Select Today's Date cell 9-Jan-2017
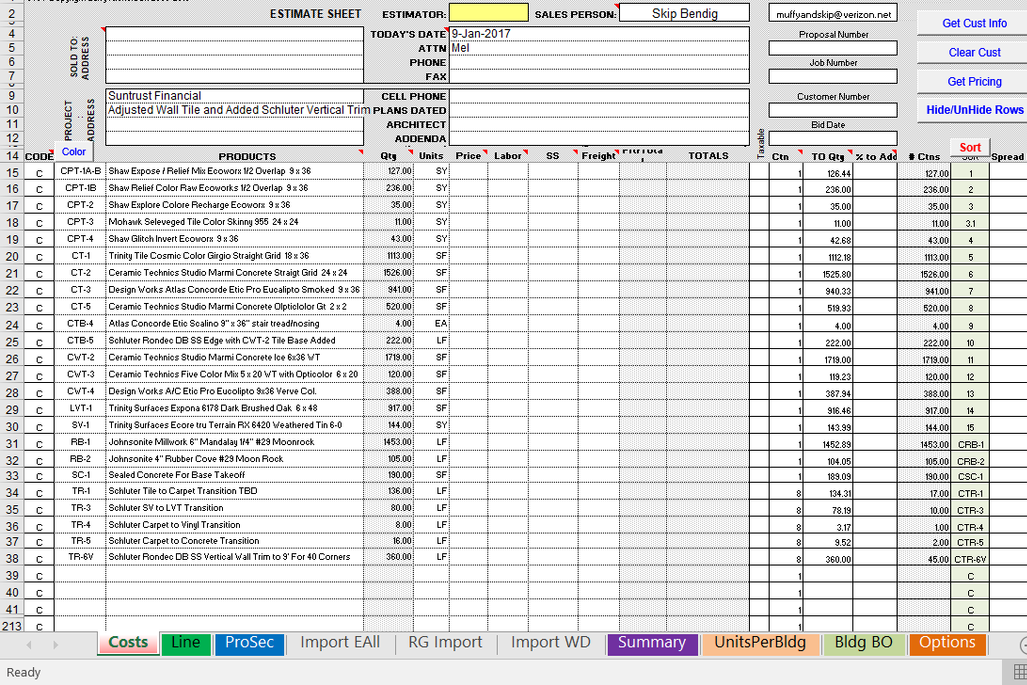 pyautogui.click(x=599, y=34)
